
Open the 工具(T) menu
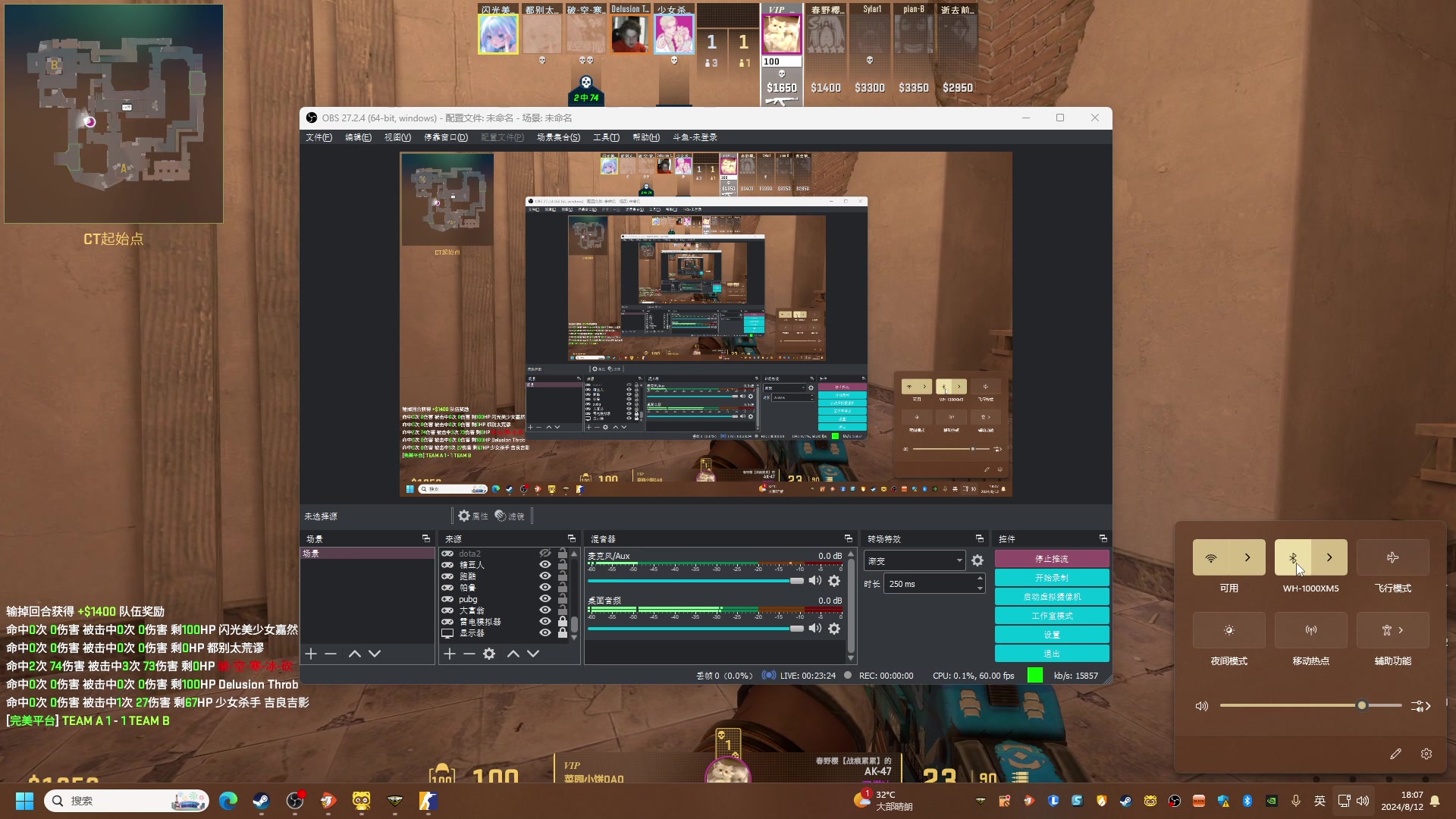tap(606, 137)
